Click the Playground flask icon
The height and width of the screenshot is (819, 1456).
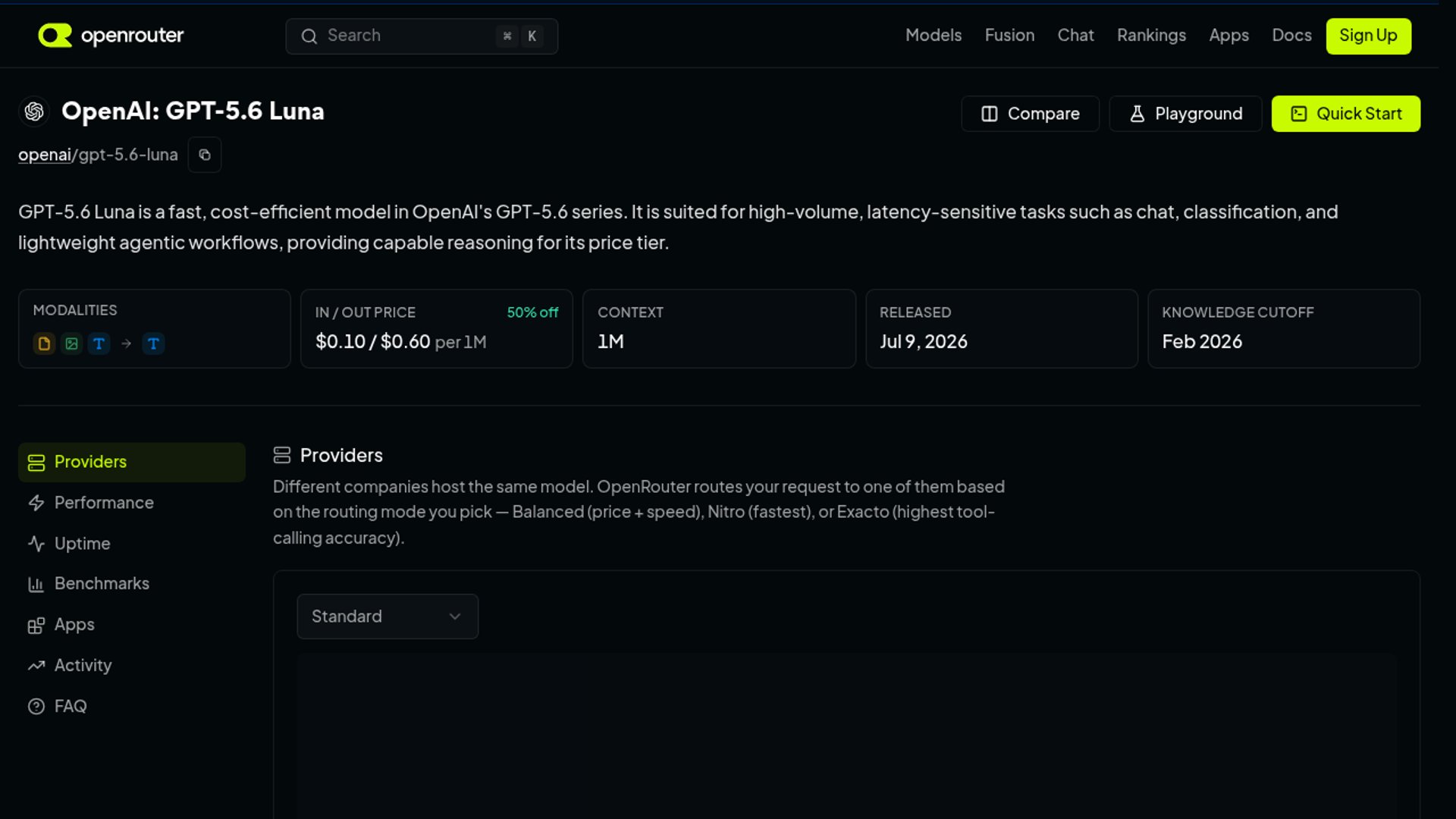tap(1137, 114)
